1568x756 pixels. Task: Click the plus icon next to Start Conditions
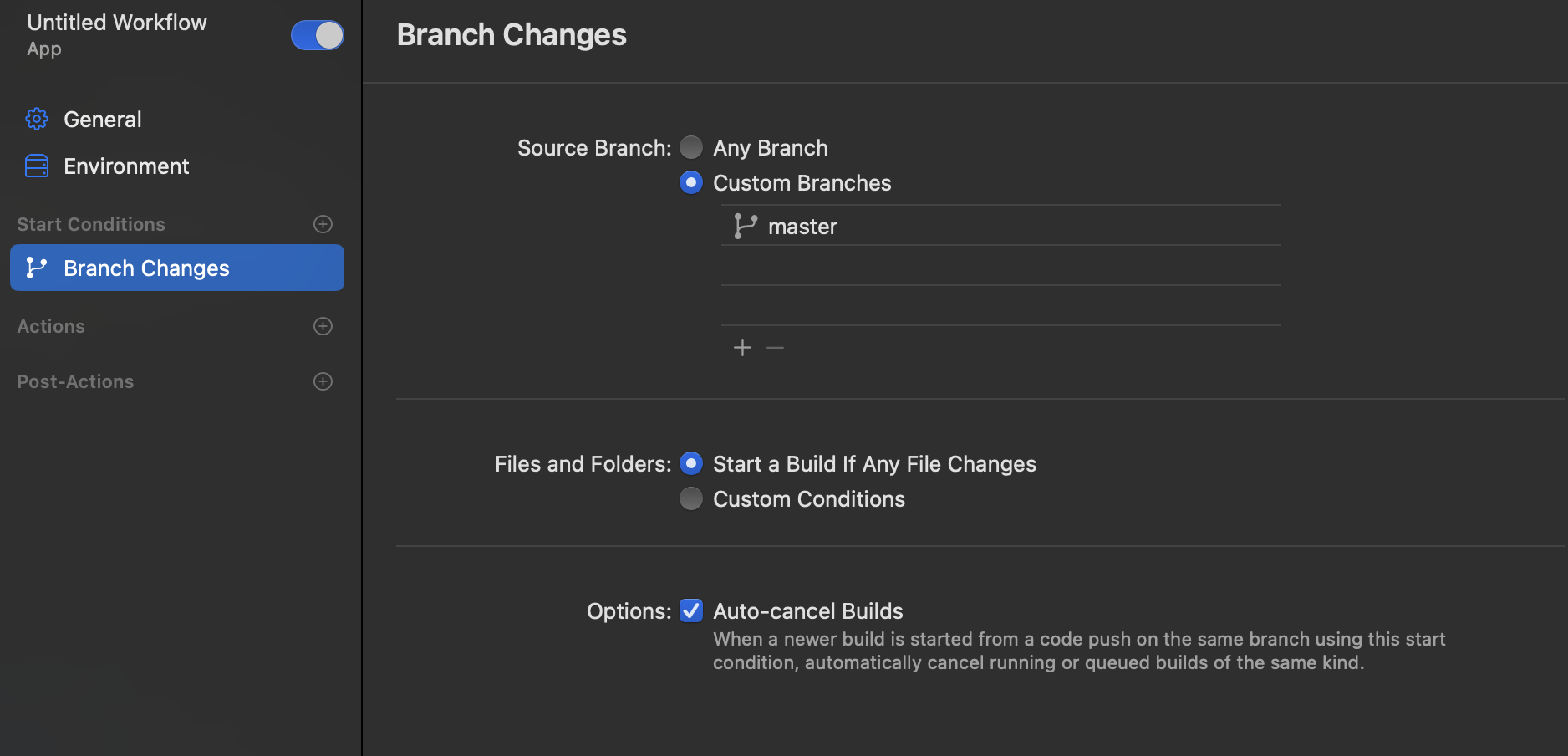(x=323, y=223)
